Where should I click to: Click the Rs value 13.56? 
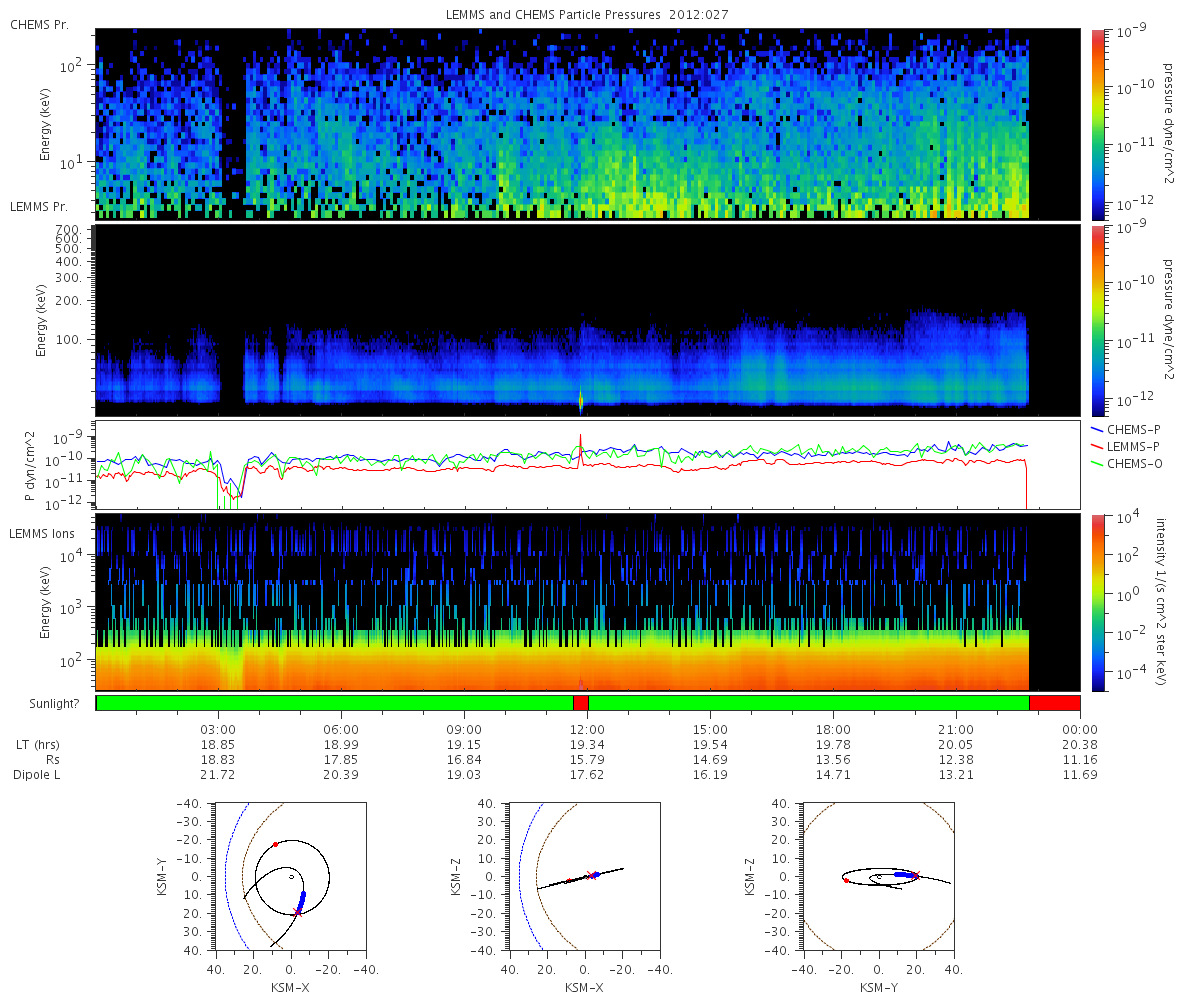coord(833,760)
